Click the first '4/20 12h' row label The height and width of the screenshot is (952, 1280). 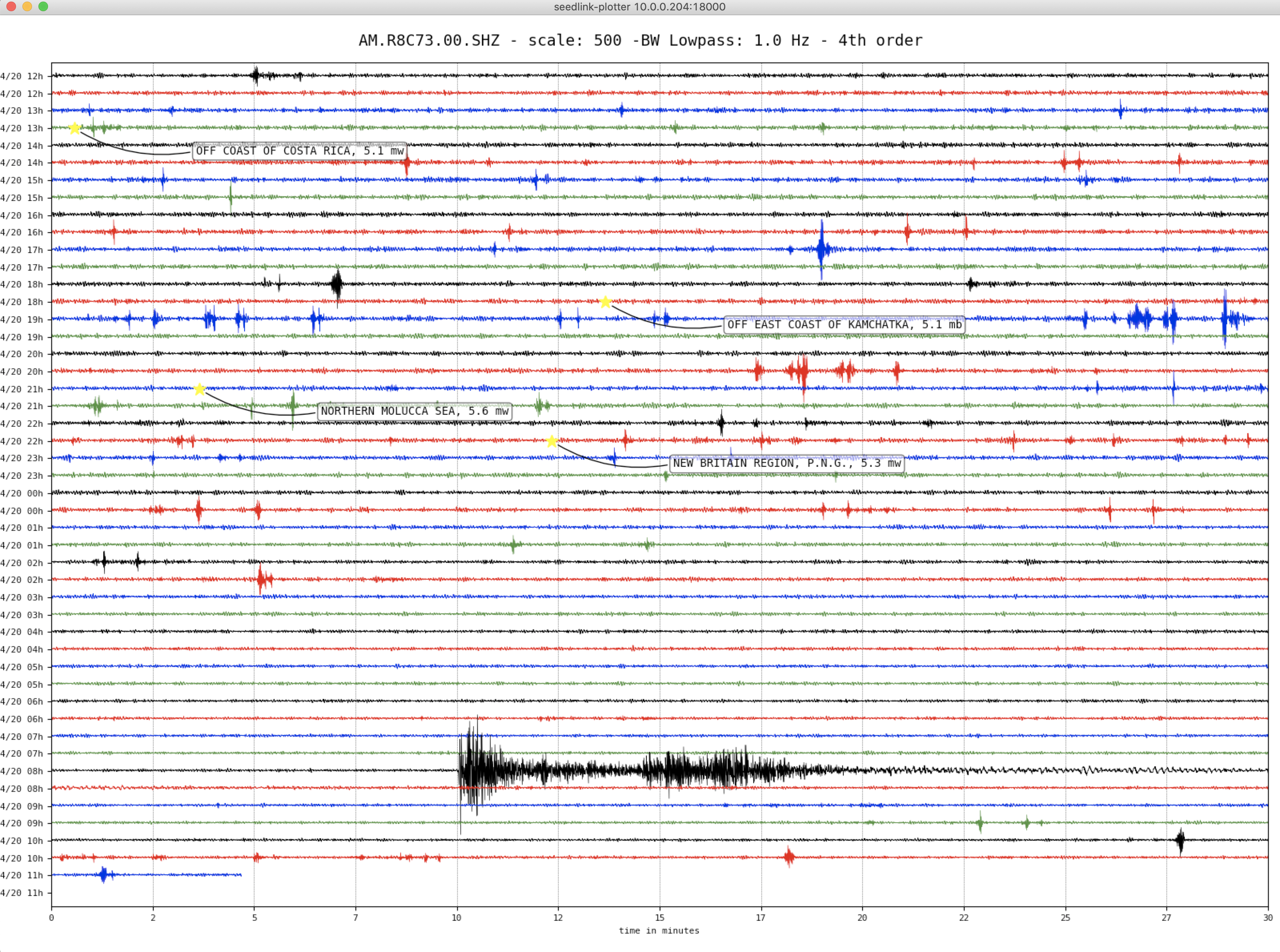click(x=22, y=76)
